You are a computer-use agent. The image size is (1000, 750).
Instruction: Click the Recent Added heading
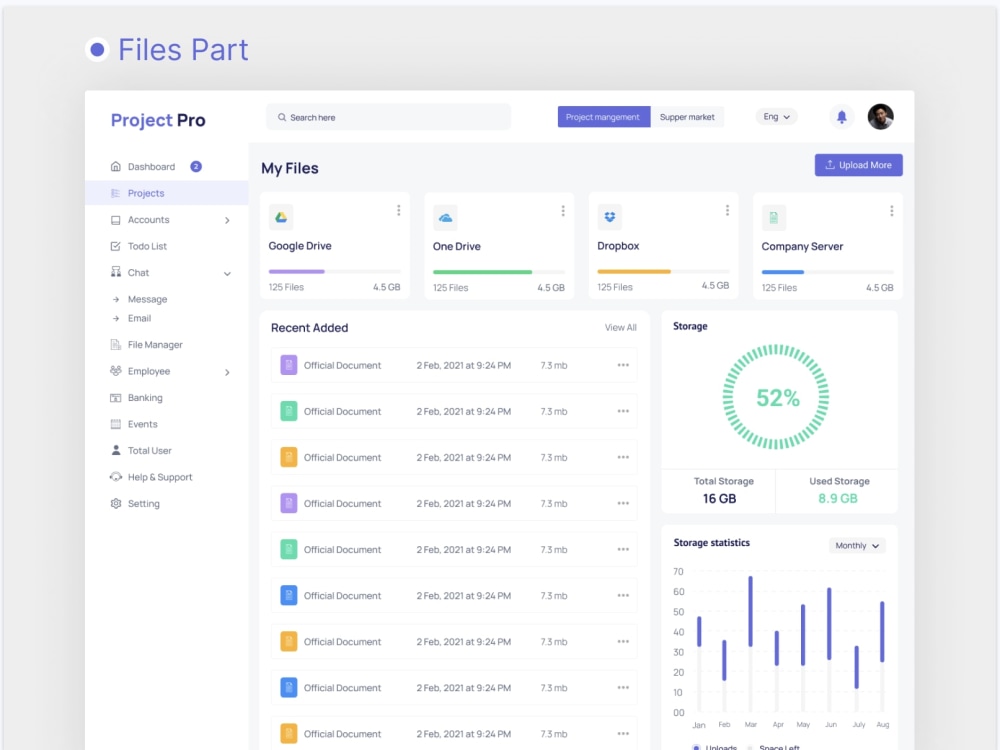click(309, 328)
